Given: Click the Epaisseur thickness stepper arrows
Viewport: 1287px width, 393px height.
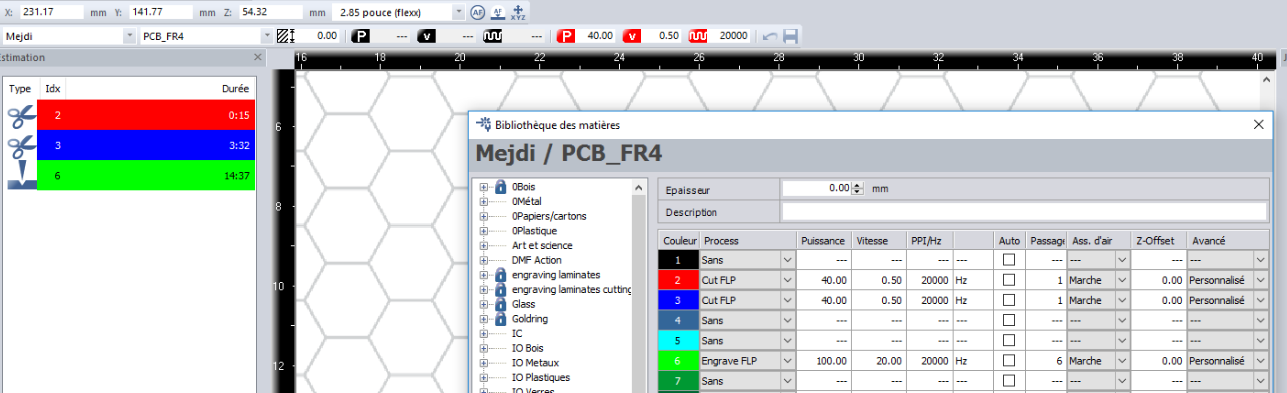Looking at the screenshot, I should (x=858, y=188).
